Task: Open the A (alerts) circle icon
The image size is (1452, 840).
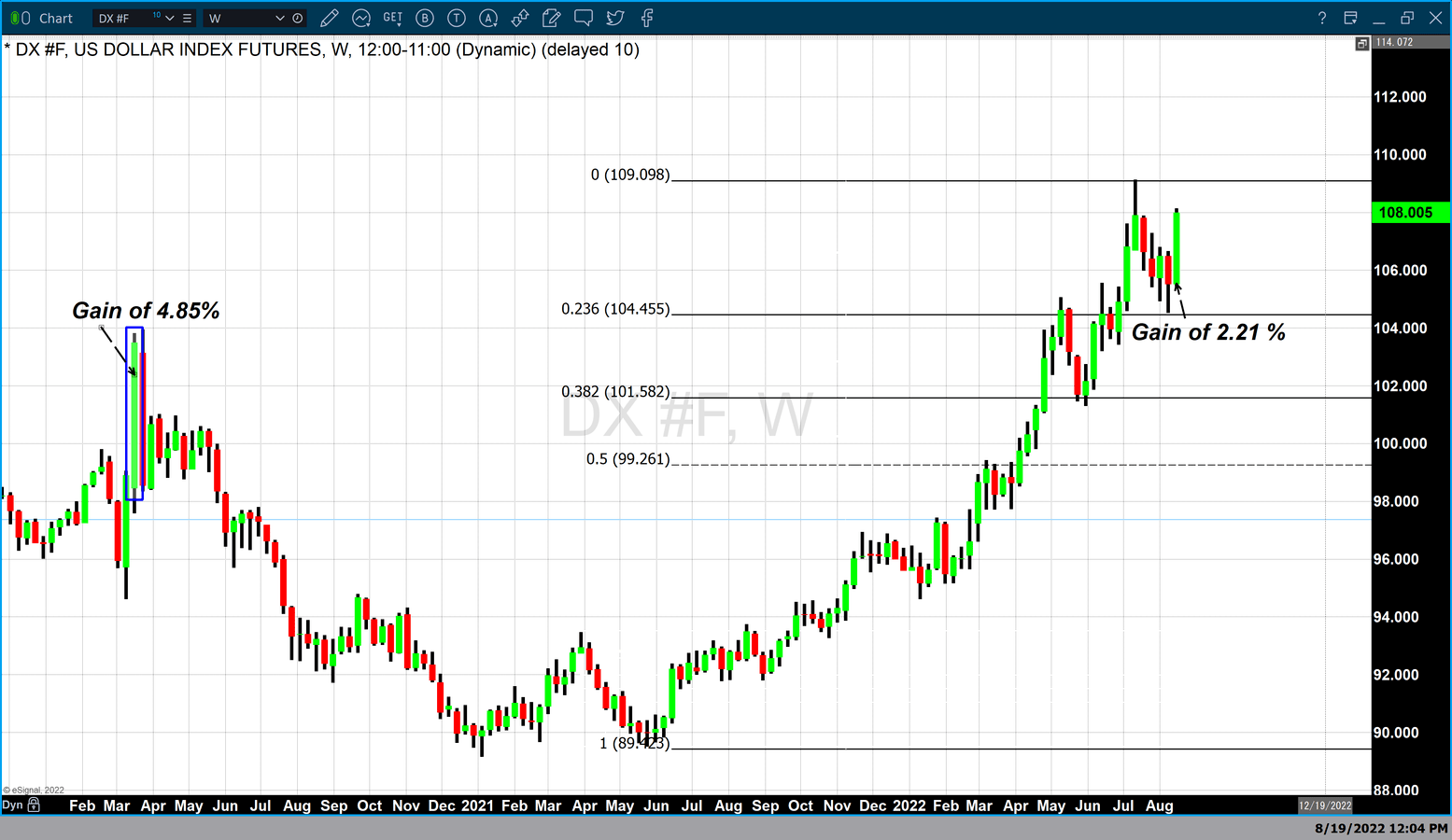Action: 488,18
